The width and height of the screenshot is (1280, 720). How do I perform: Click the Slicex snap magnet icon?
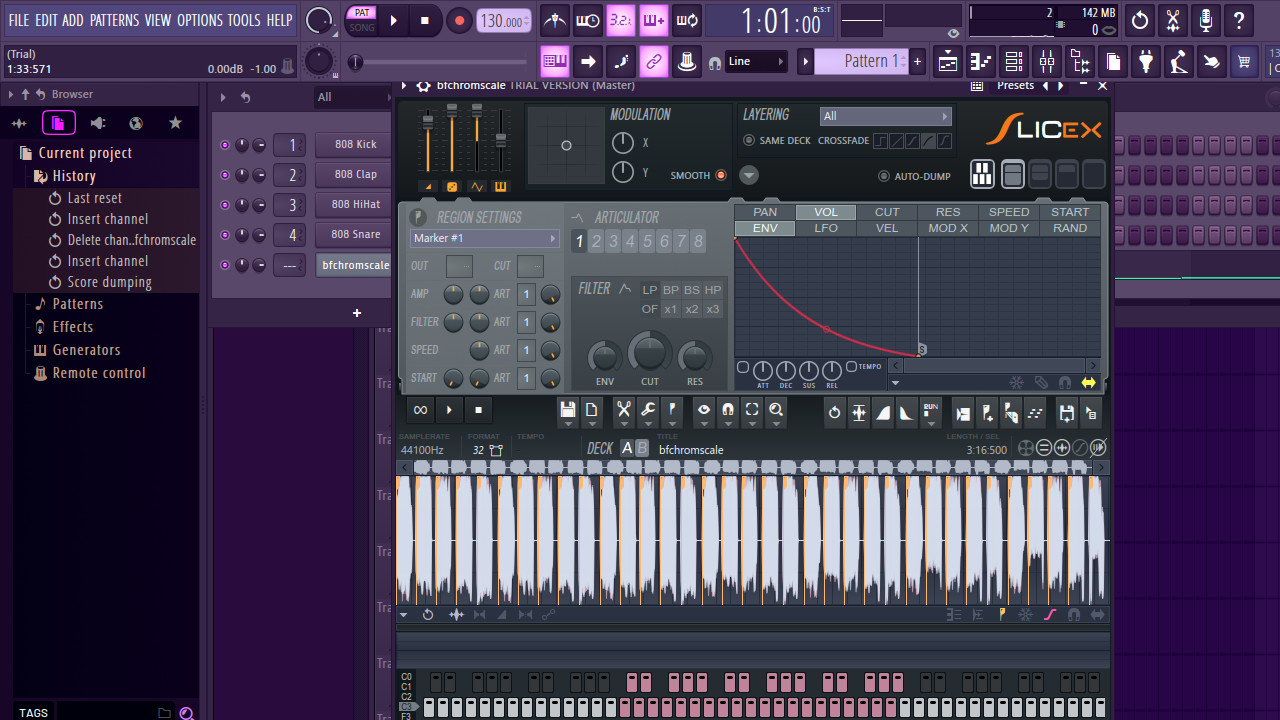728,410
